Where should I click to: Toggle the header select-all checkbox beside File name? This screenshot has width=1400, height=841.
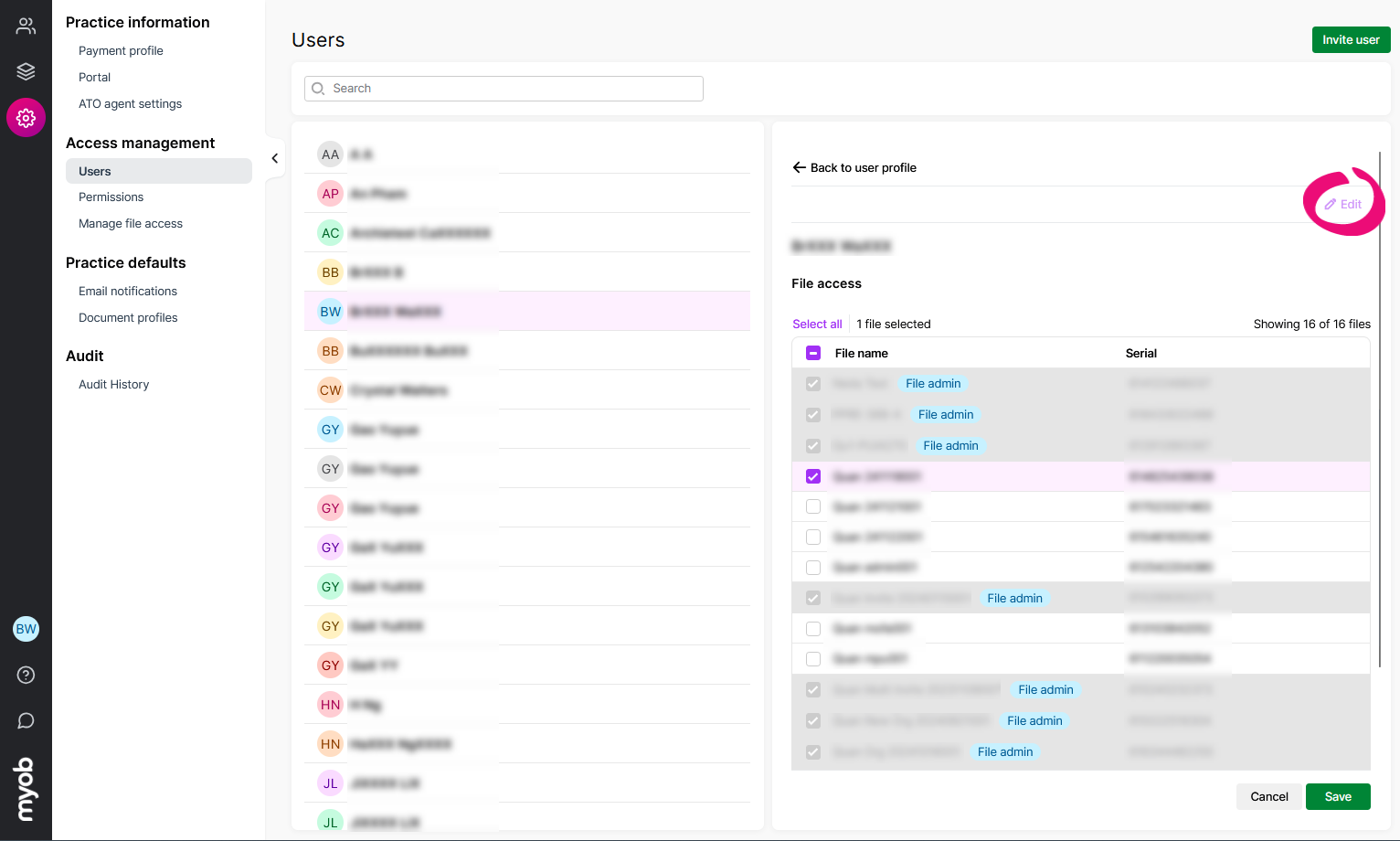pyautogui.click(x=813, y=353)
